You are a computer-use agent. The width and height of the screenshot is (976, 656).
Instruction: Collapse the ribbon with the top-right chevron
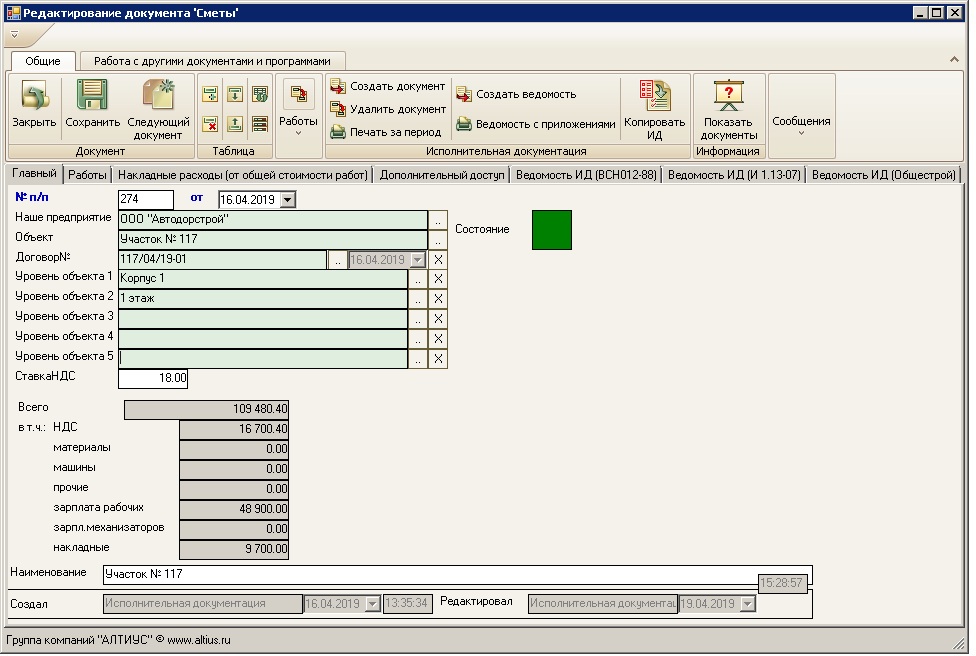click(954, 60)
